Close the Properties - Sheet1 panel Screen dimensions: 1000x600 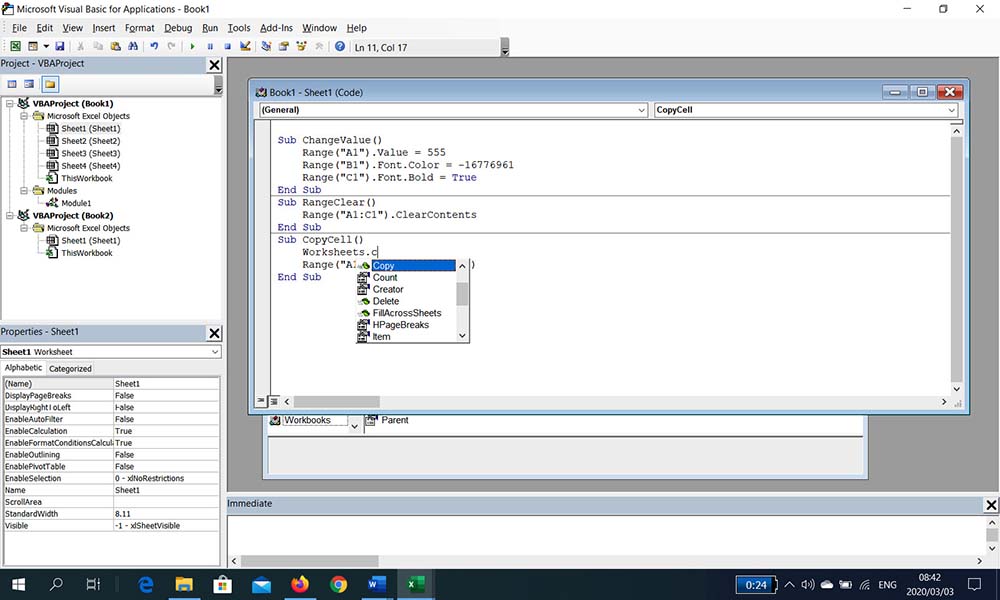pyautogui.click(x=215, y=333)
